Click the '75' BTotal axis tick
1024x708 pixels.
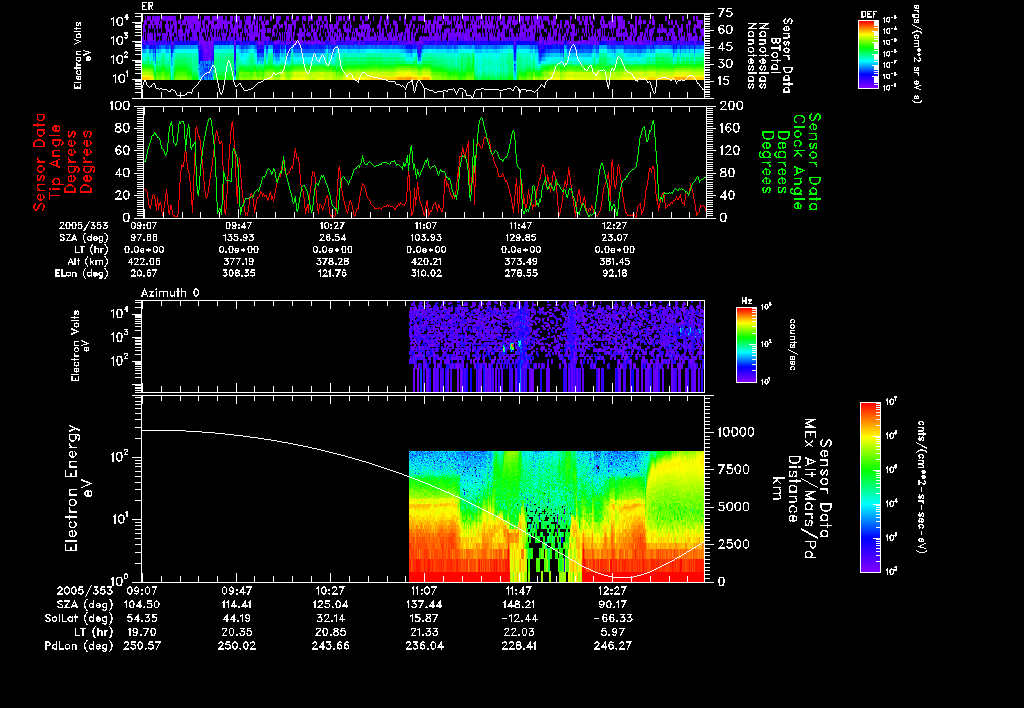coord(726,13)
